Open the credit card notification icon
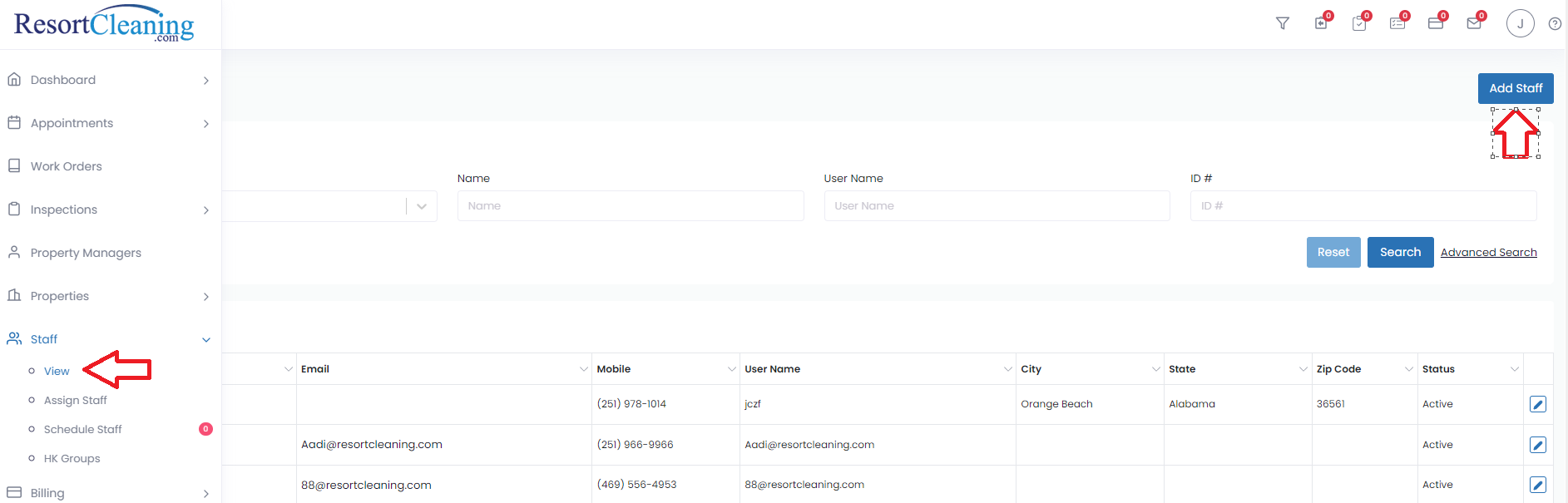The image size is (1568, 503). coord(1436,23)
